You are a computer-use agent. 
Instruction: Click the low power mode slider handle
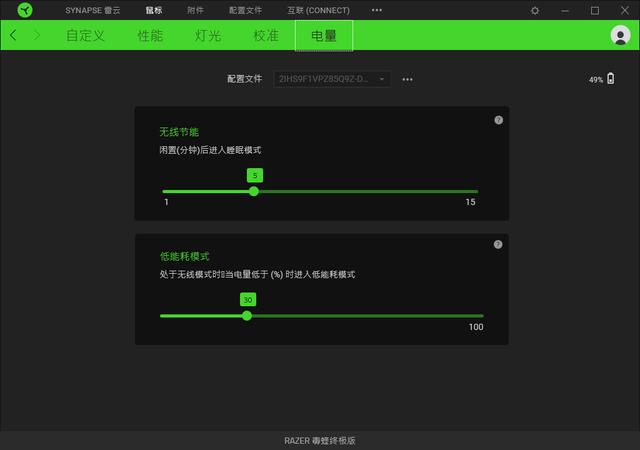click(247, 316)
